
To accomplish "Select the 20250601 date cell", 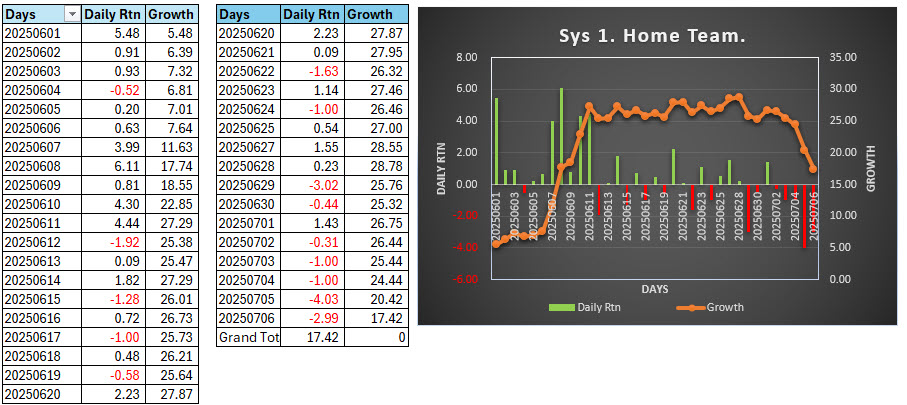I will point(33,33).
